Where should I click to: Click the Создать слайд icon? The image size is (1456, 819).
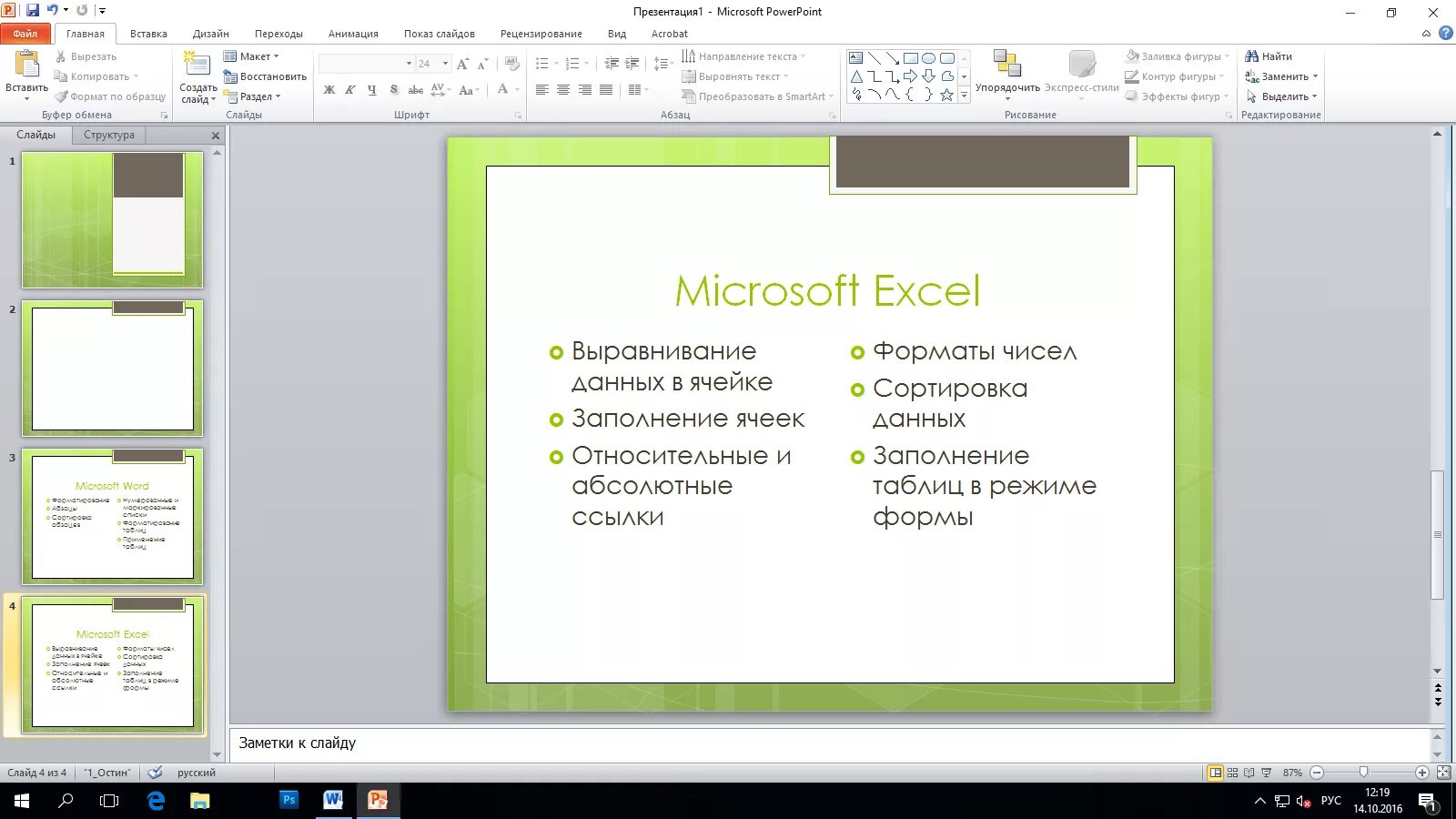coord(197,65)
